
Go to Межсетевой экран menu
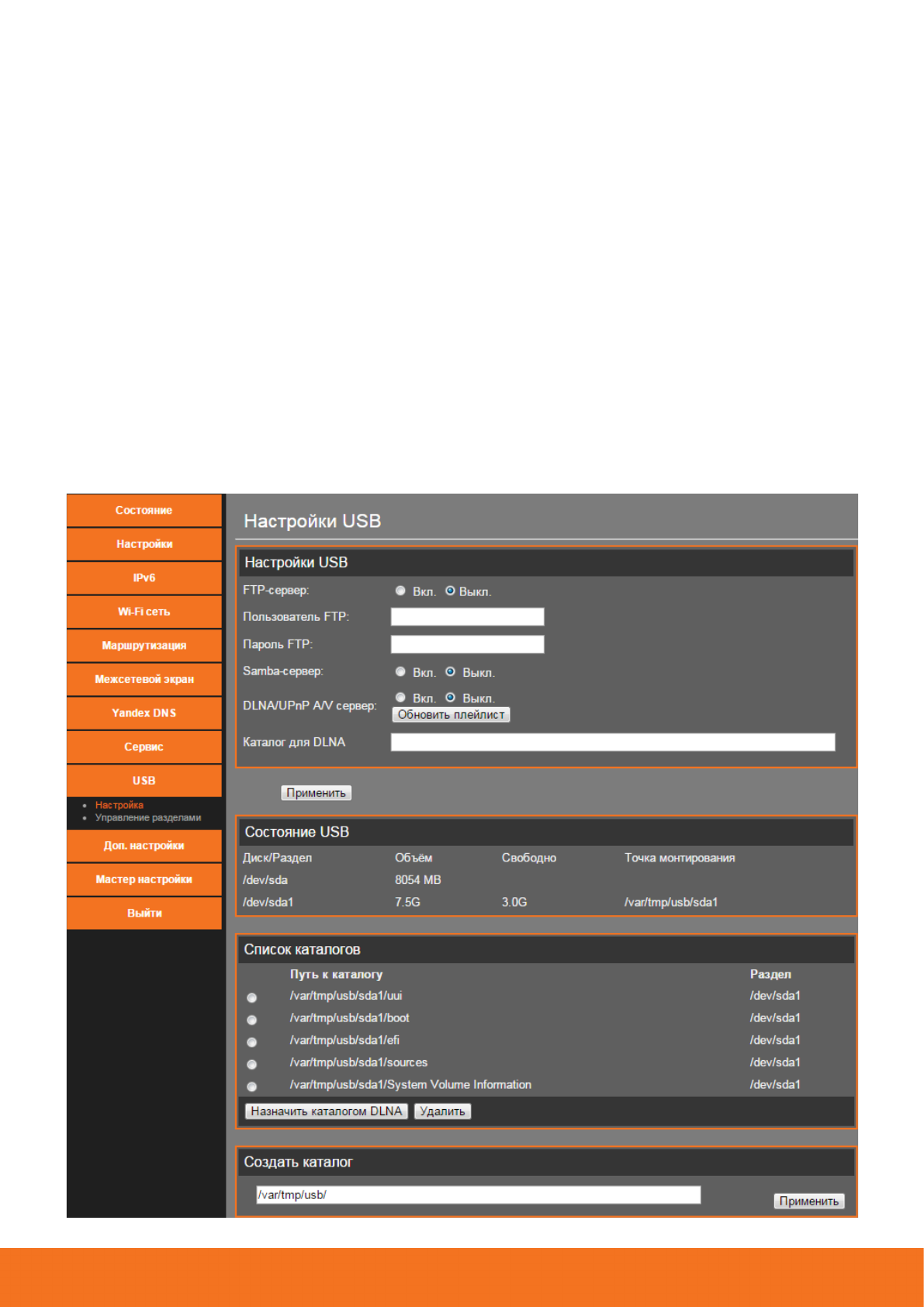click(144, 679)
